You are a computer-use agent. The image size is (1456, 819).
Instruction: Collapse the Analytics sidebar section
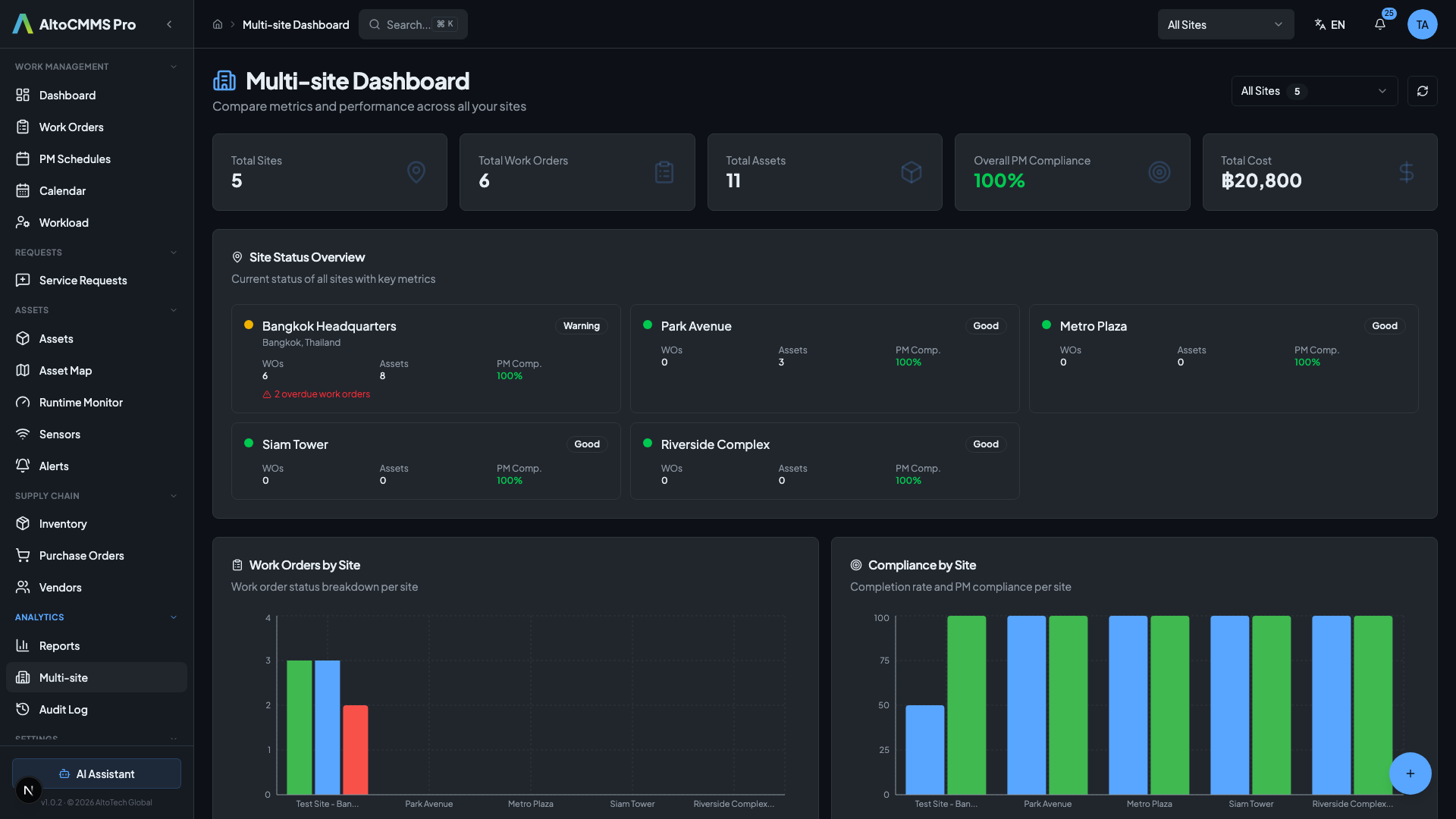174,617
